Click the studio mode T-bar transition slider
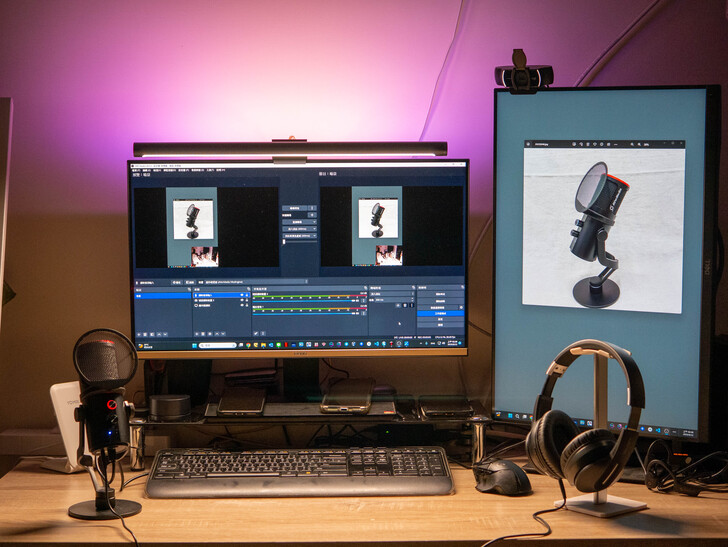This screenshot has height=547, width=728. (x=299, y=241)
